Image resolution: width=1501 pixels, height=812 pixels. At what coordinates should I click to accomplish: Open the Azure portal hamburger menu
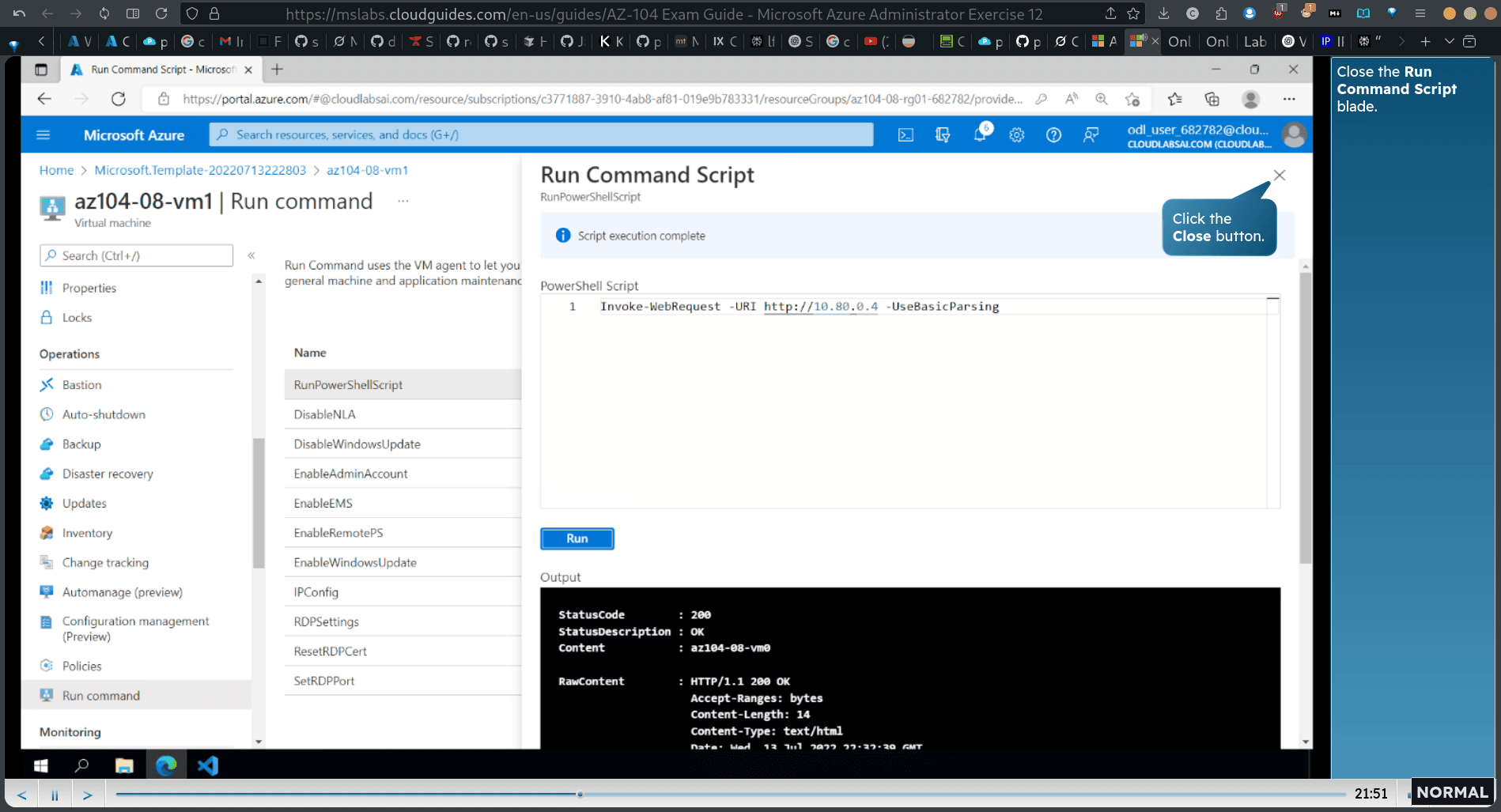(43, 135)
